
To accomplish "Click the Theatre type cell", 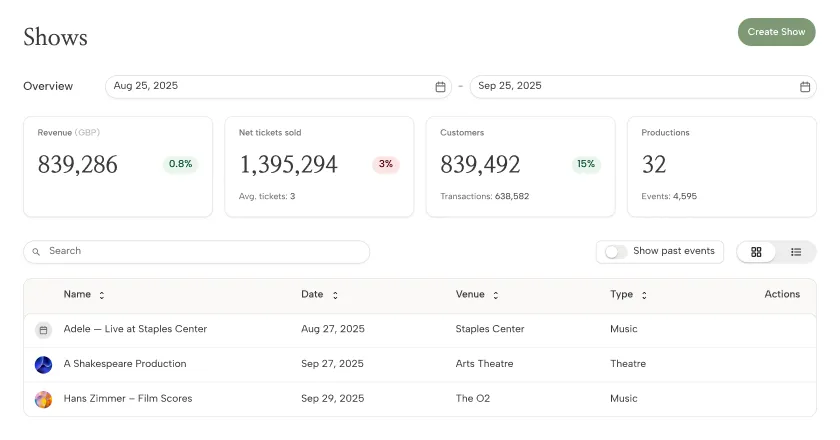I will click(x=628, y=364).
